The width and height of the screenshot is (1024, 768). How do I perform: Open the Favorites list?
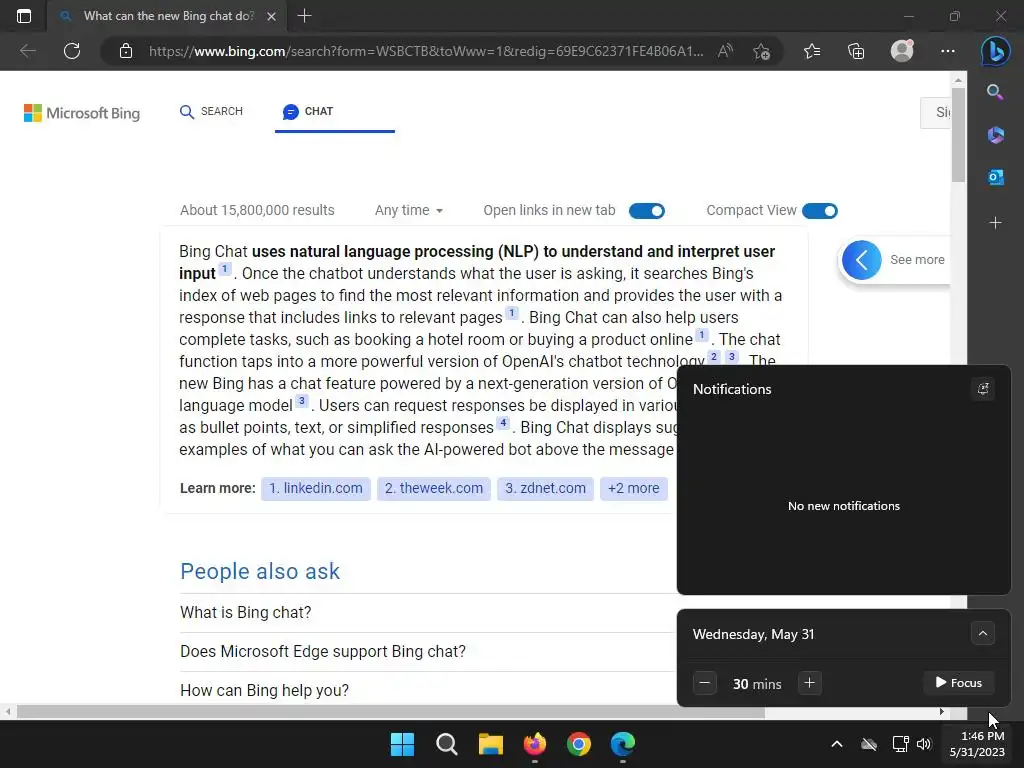tap(812, 51)
